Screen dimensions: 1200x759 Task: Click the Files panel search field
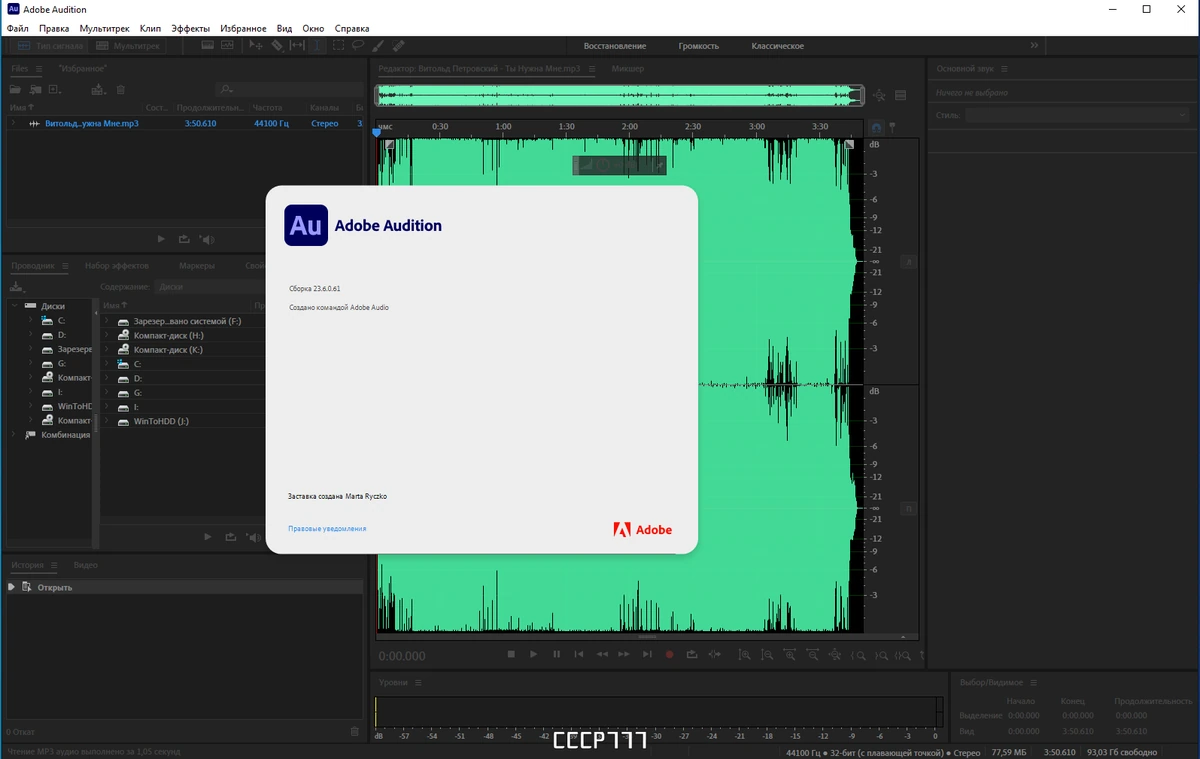click(290, 90)
